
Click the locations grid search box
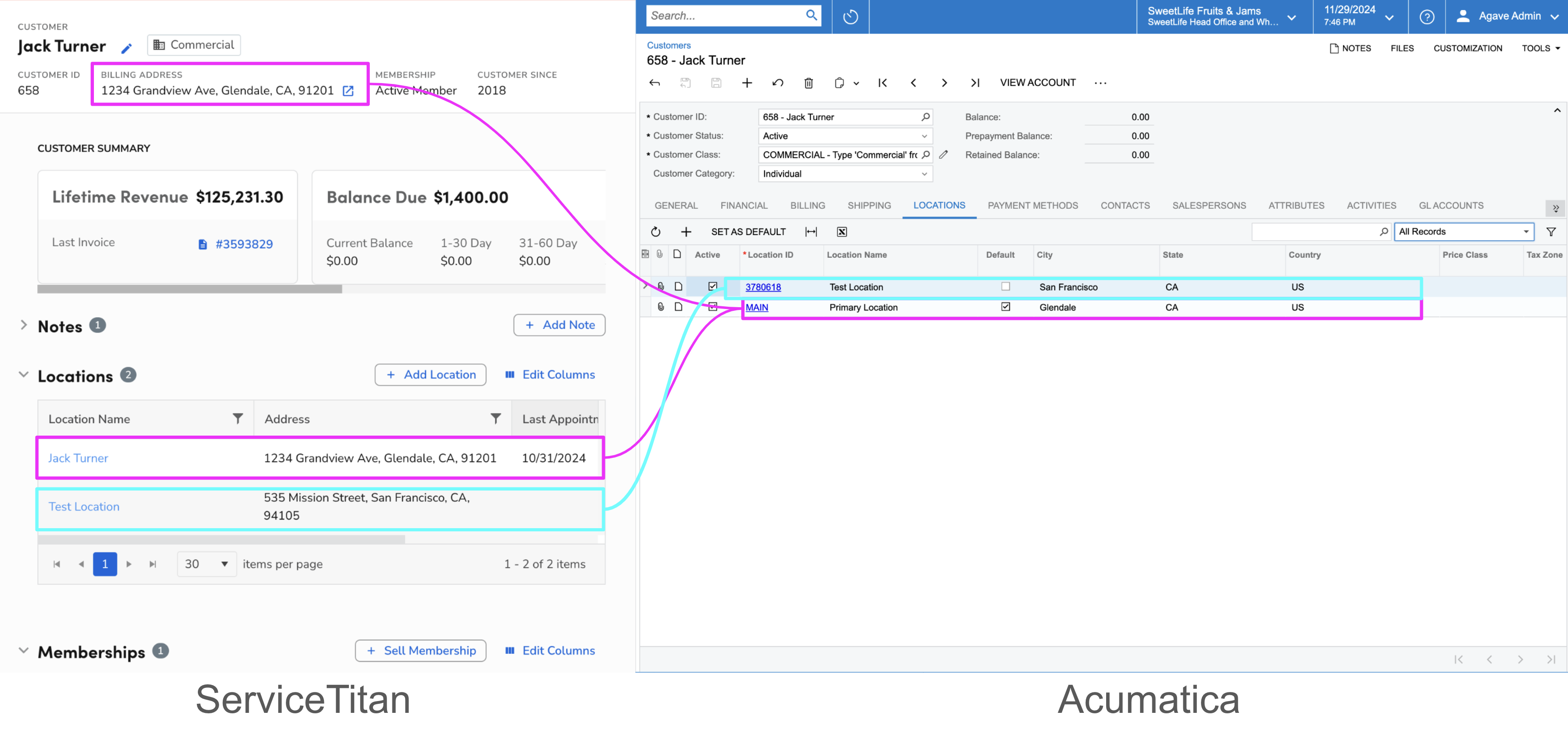tap(1321, 231)
